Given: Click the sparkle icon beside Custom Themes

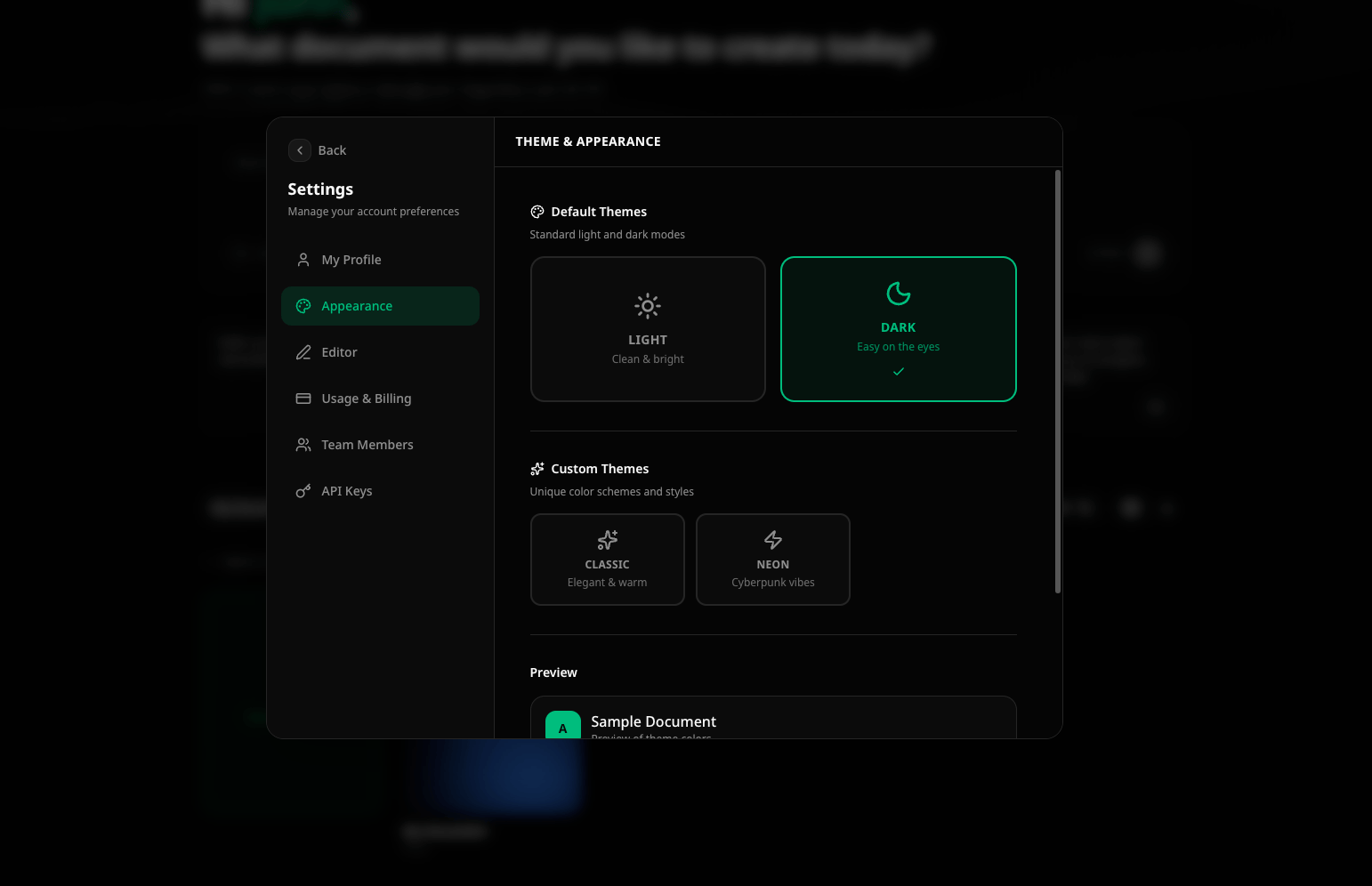Looking at the screenshot, I should coord(537,469).
